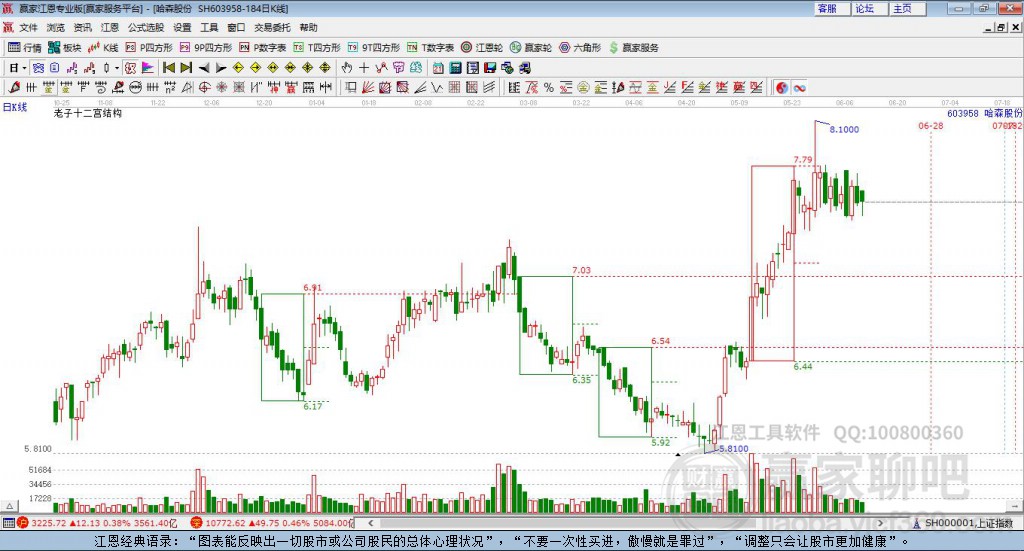This screenshot has width=1024, height=551.
Task: Activate the crosshair cursor tool
Action: tap(364, 68)
